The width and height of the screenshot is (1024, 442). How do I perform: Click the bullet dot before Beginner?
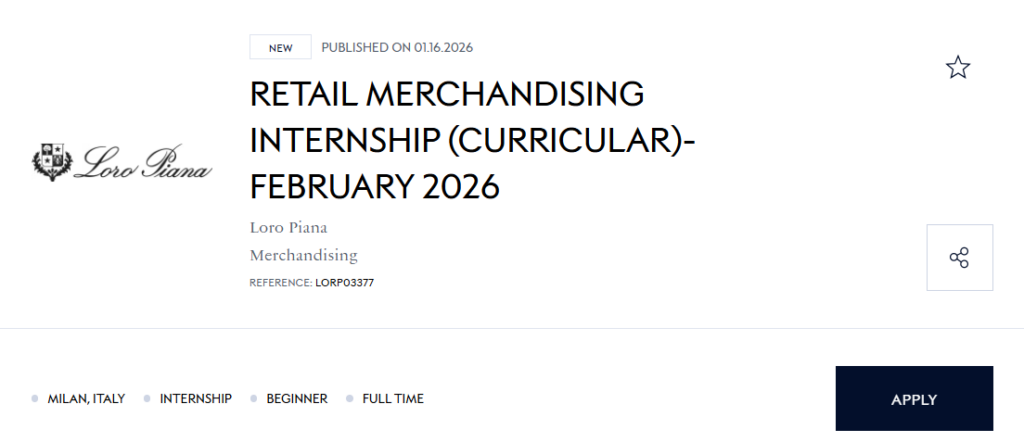click(254, 399)
